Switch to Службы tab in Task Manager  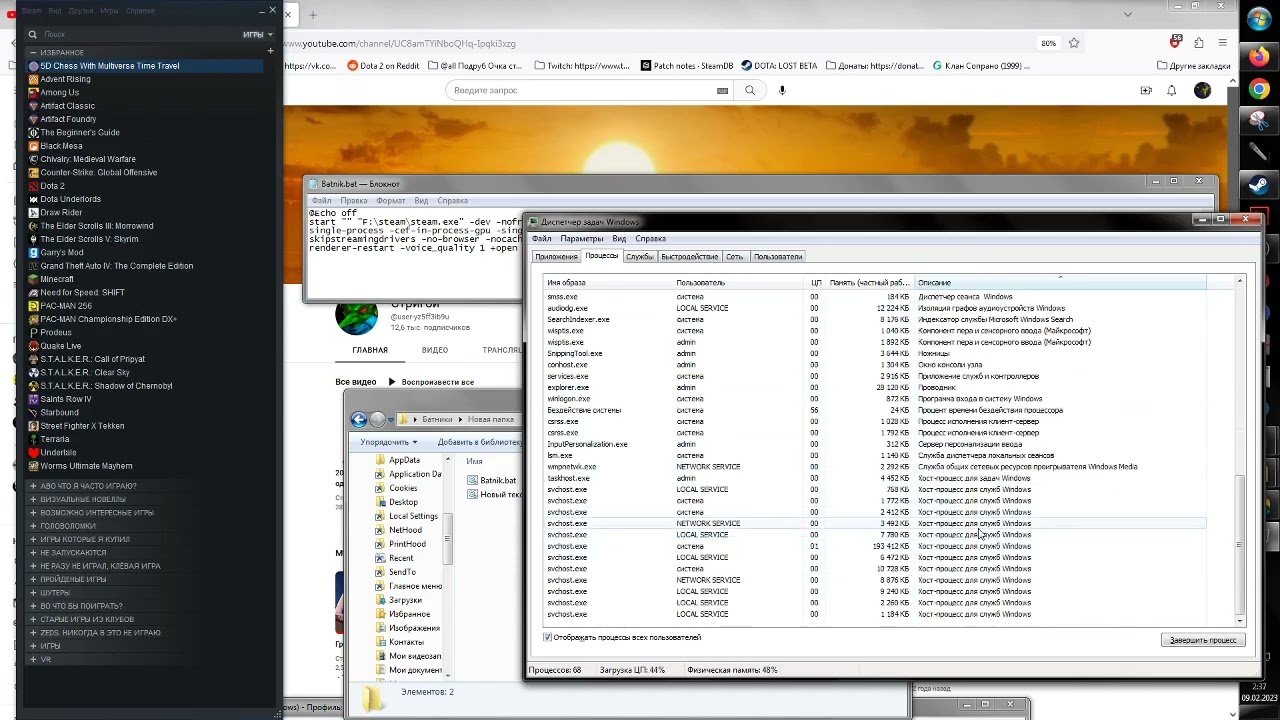point(639,257)
